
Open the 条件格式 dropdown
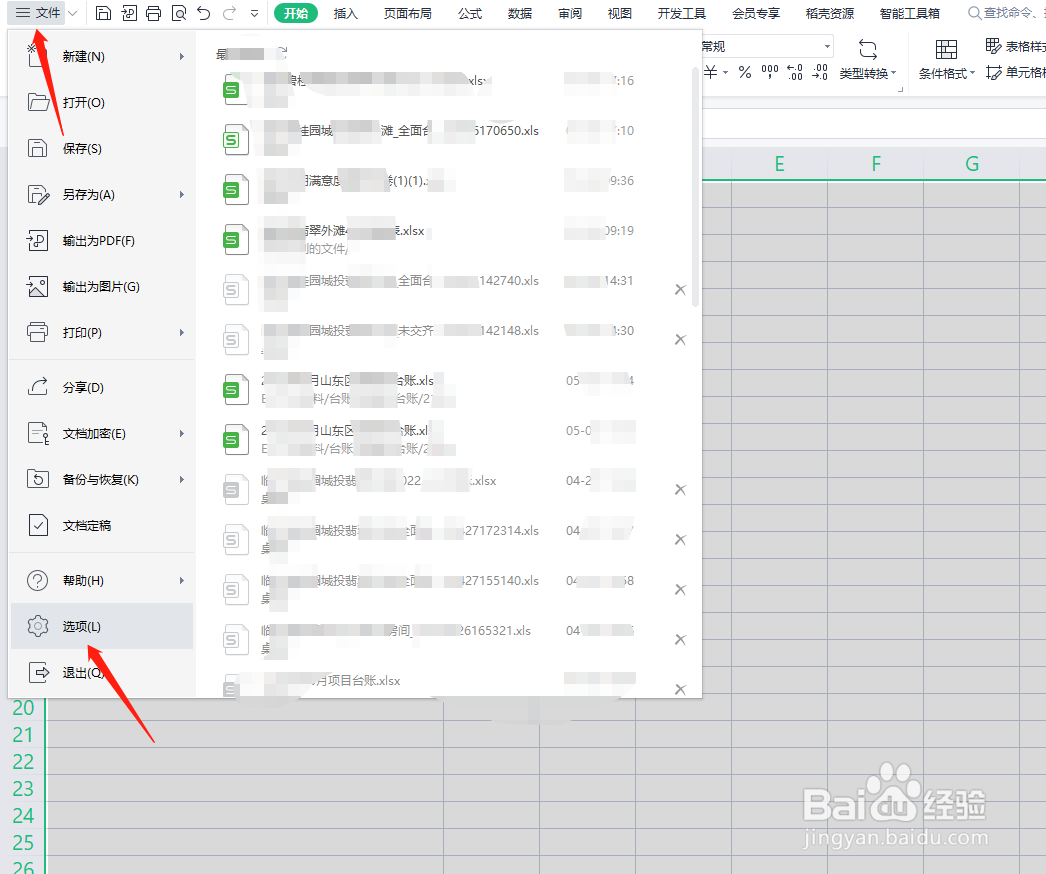coord(947,59)
